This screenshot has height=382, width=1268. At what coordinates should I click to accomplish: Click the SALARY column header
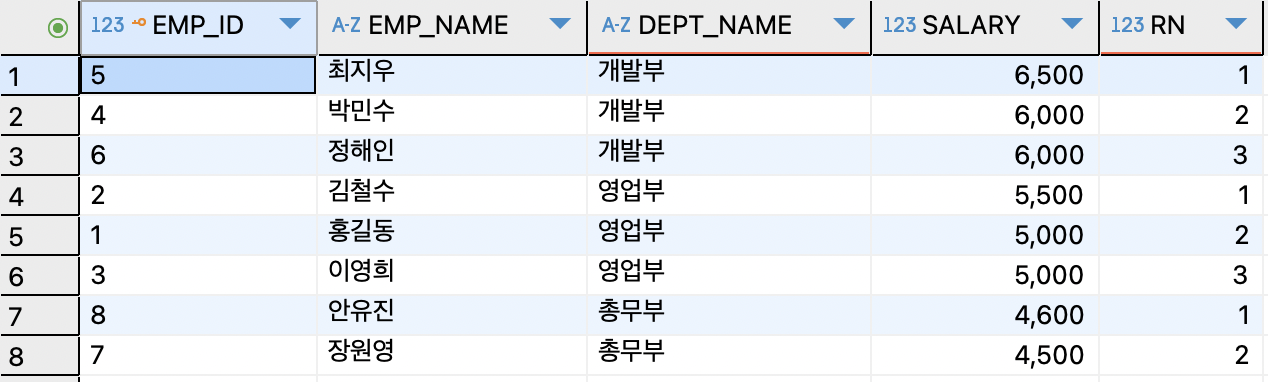(x=984, y=27)
